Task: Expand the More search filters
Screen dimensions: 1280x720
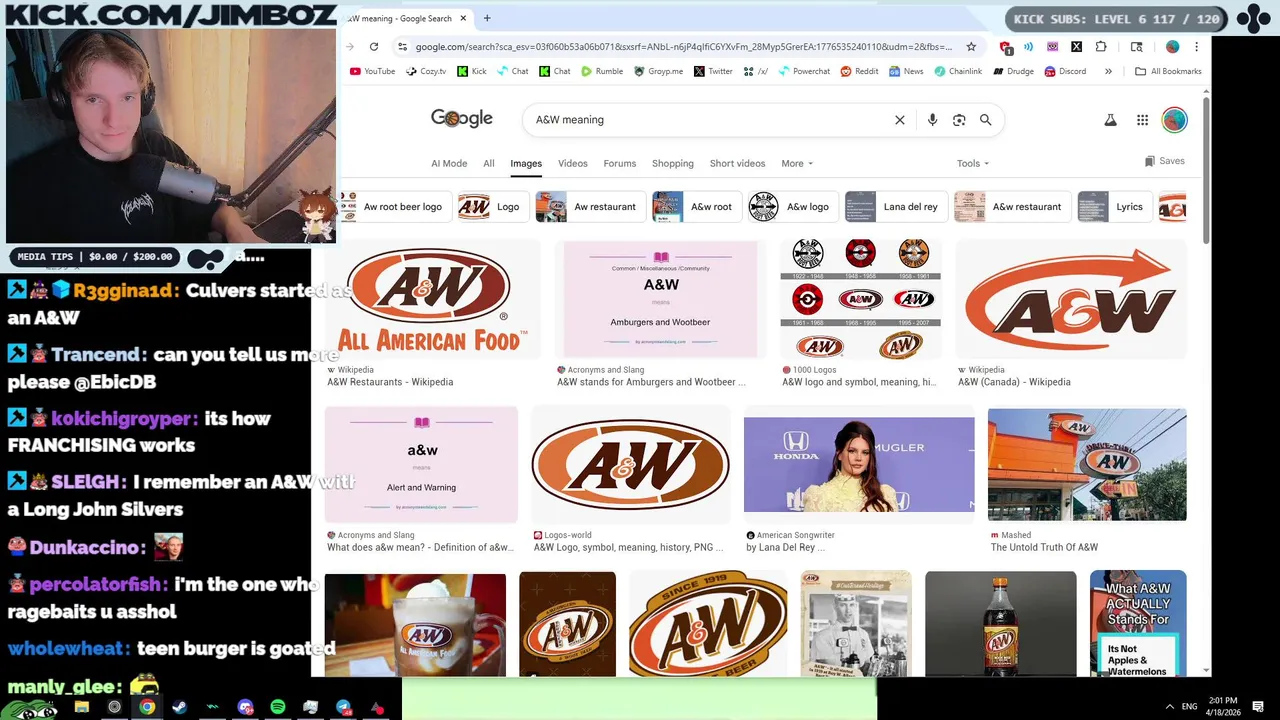Action: click(x=797, y=163)
